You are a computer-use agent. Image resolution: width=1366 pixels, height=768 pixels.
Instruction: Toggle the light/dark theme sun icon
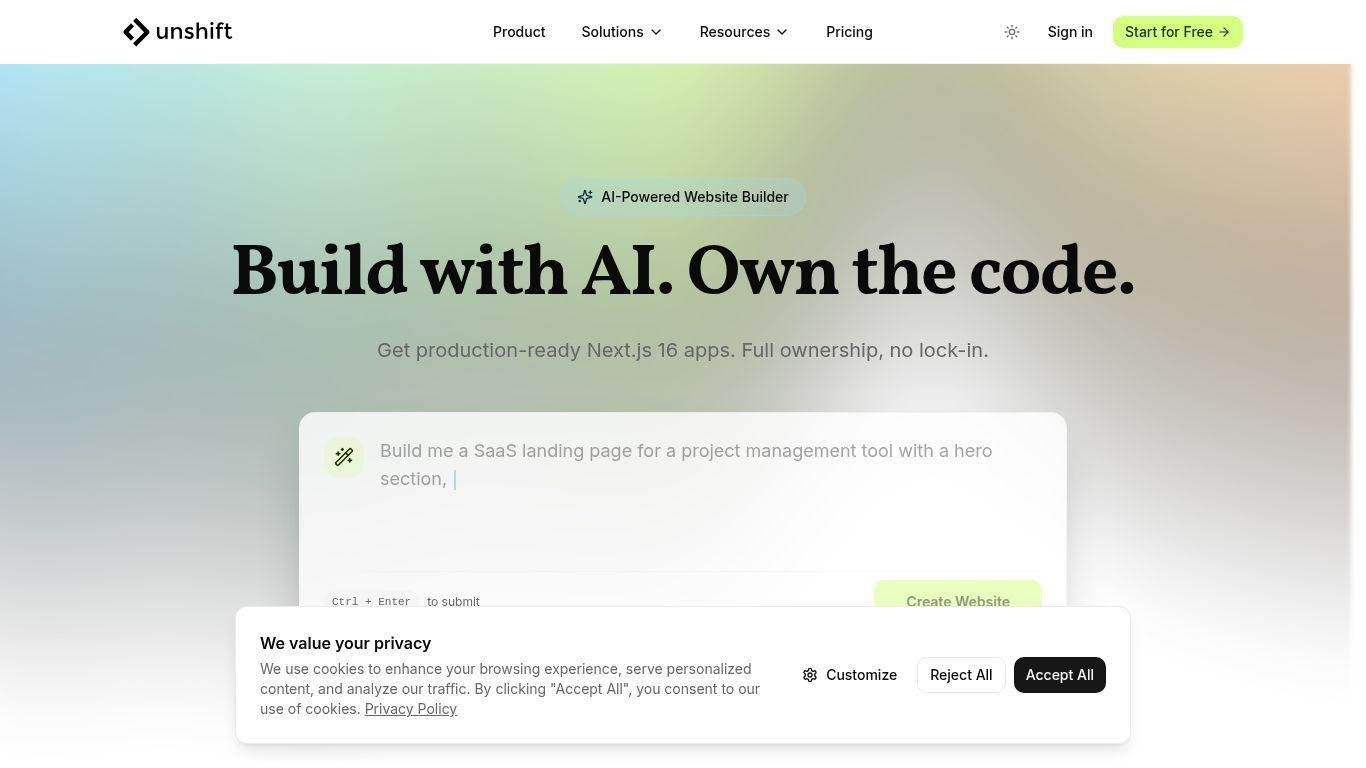(x=1012, y=32)
